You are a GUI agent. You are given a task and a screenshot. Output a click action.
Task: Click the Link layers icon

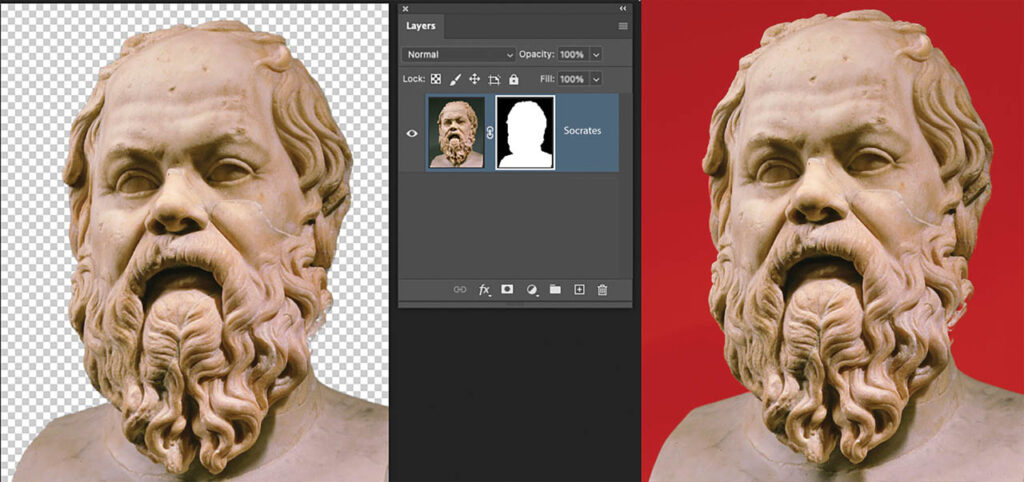tap(460, 289)
